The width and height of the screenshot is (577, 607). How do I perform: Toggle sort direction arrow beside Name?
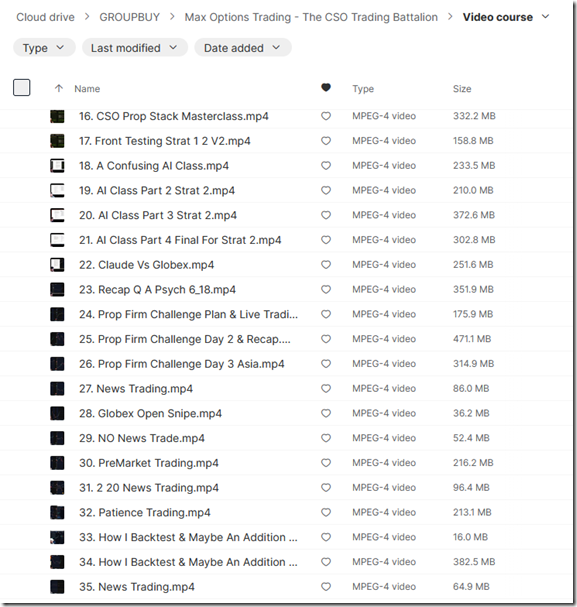coord(59,89)
